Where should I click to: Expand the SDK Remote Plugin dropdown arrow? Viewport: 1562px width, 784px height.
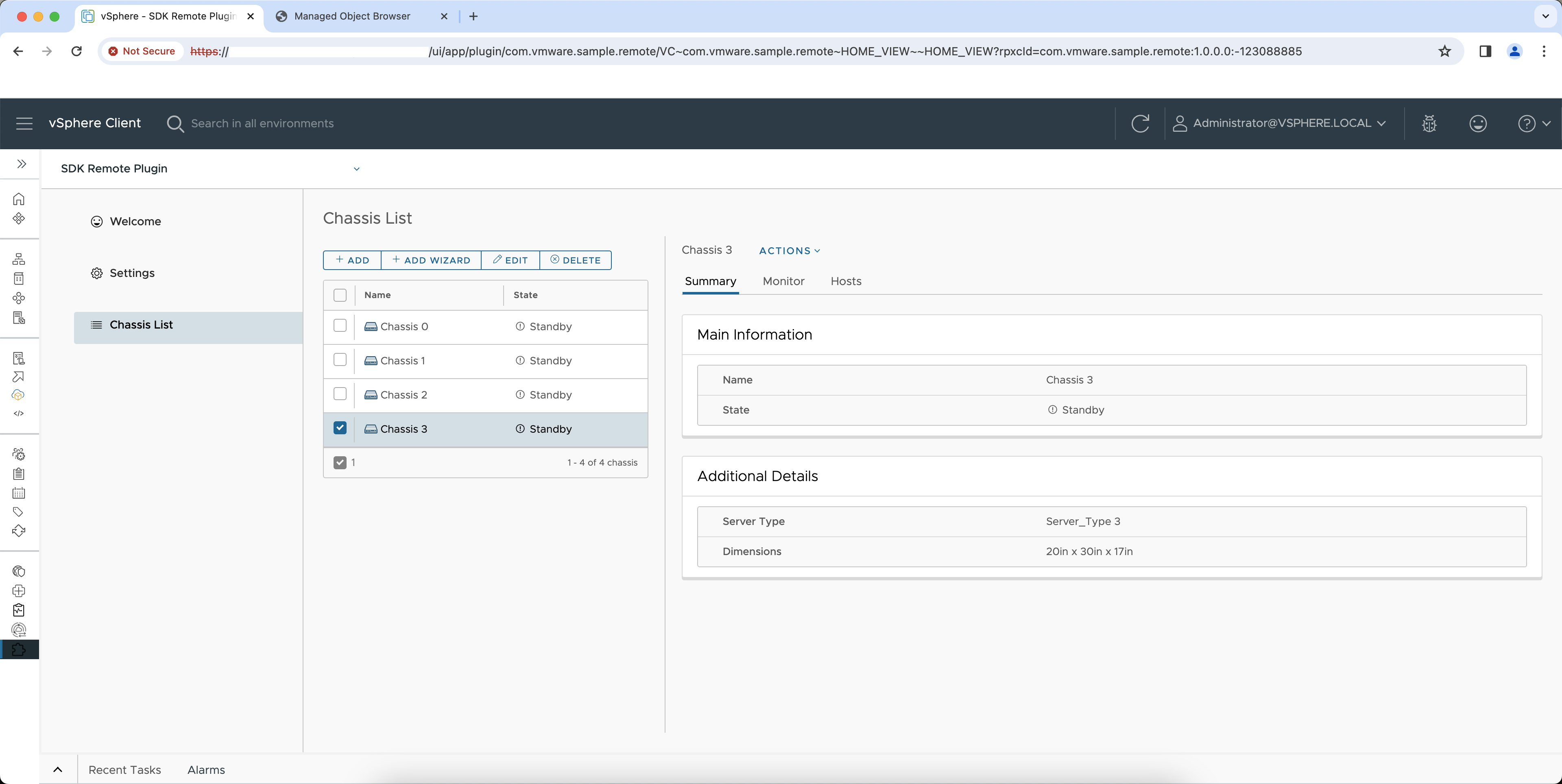(357, 169)
